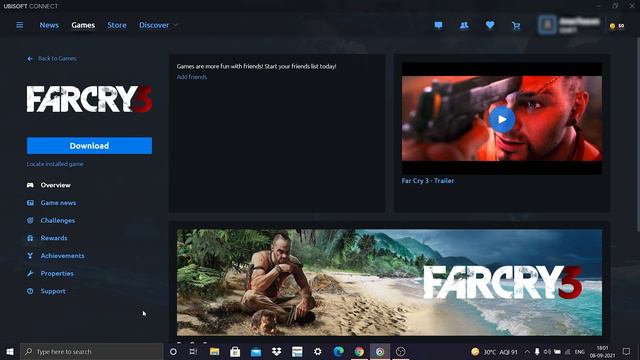This screenshot has height=360, width=640.
Task: Open the Windows Start menu
Action: 10,351
